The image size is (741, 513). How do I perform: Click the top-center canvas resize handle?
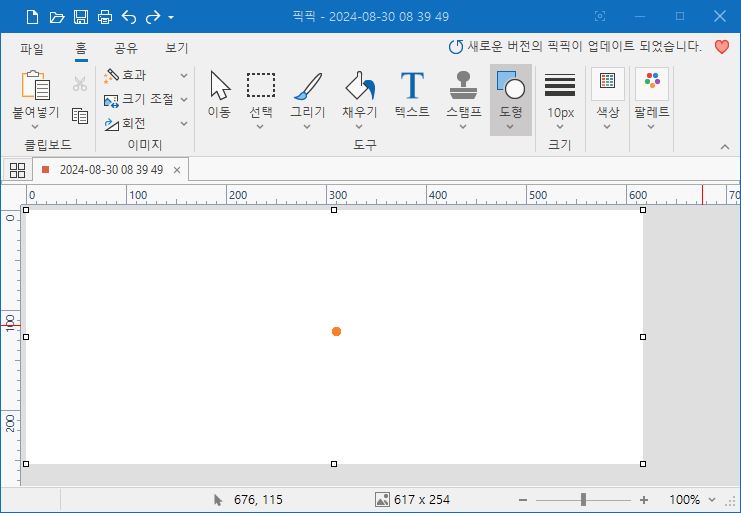334,210
